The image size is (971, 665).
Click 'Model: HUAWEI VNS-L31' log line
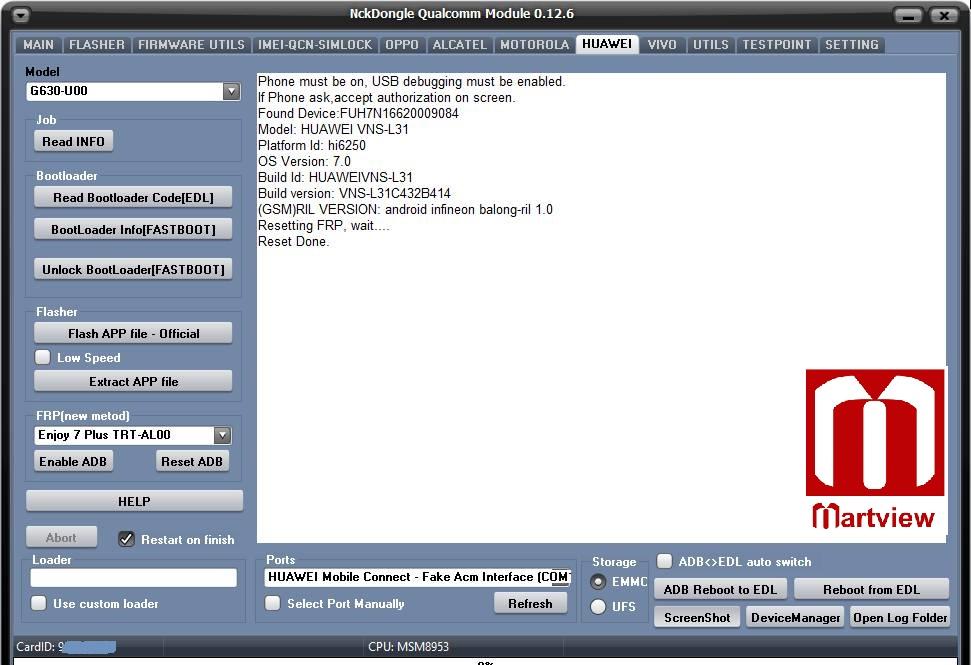pyautogui.click(x=333, y=129)
